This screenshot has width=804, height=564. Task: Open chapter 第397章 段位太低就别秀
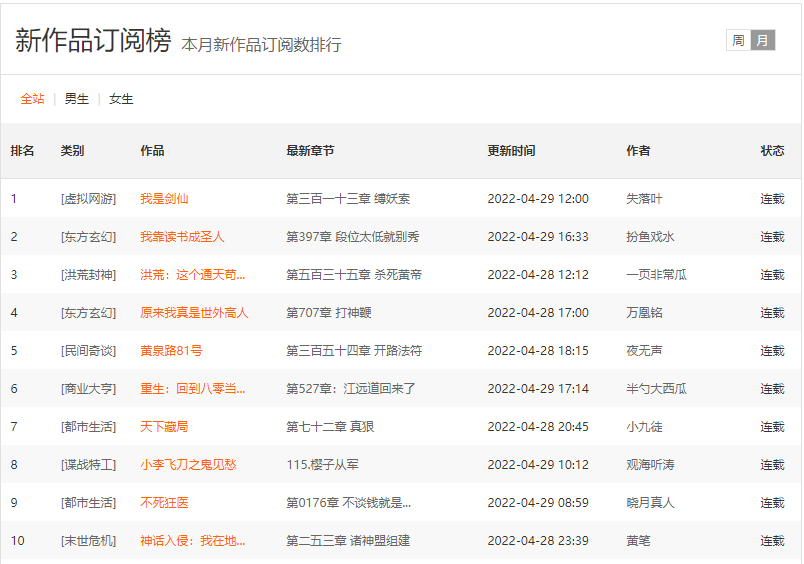click(x=353, y=236)
